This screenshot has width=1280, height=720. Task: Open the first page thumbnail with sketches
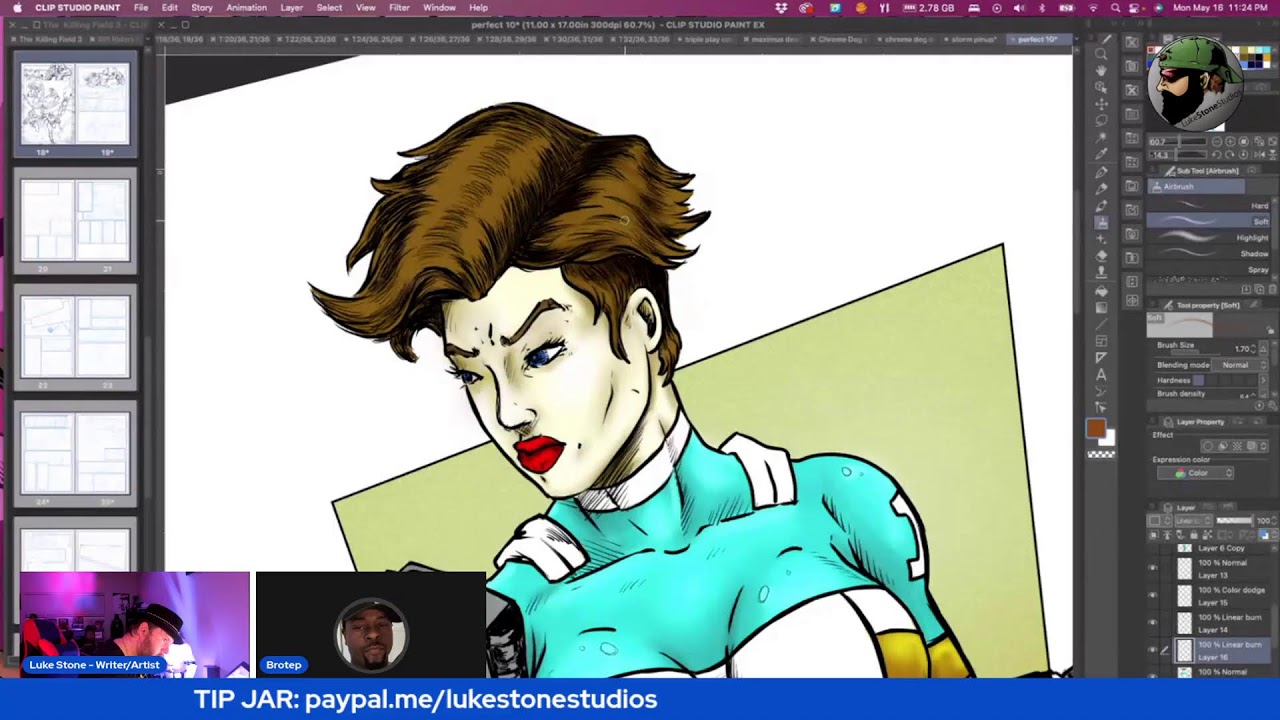pos(75,105)
